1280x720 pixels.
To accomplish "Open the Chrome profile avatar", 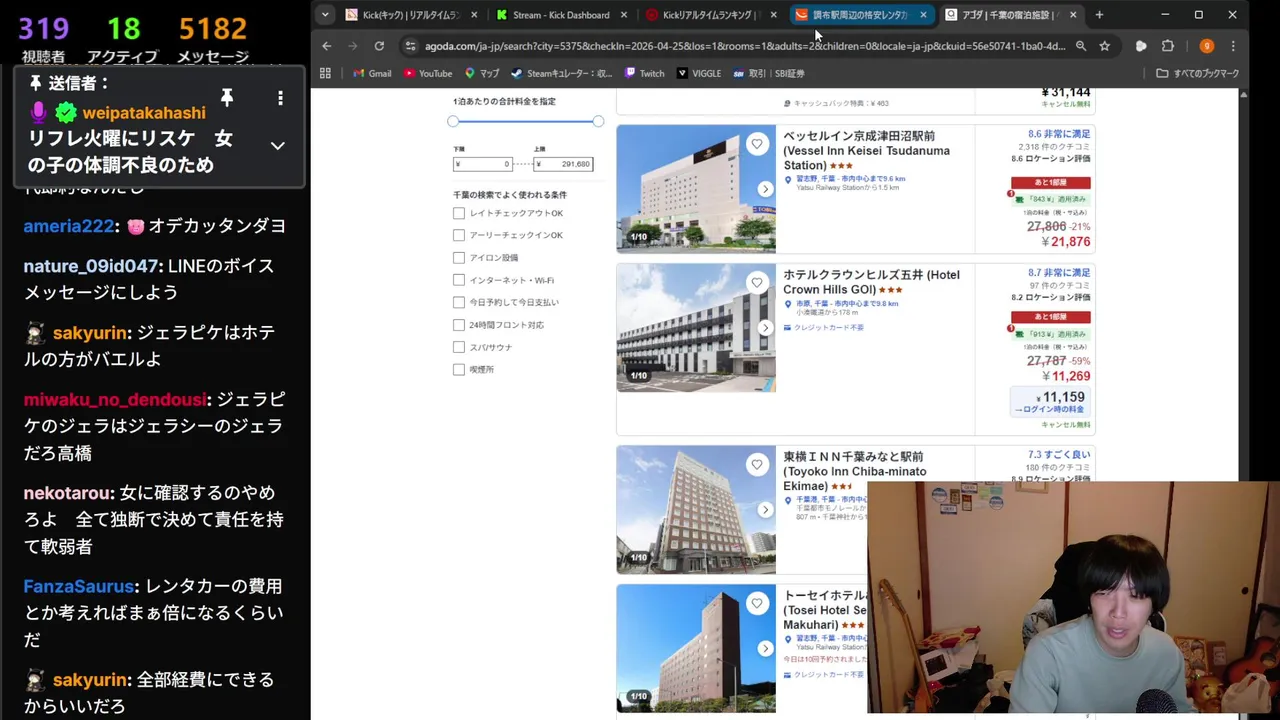I will coord(1207,46).
